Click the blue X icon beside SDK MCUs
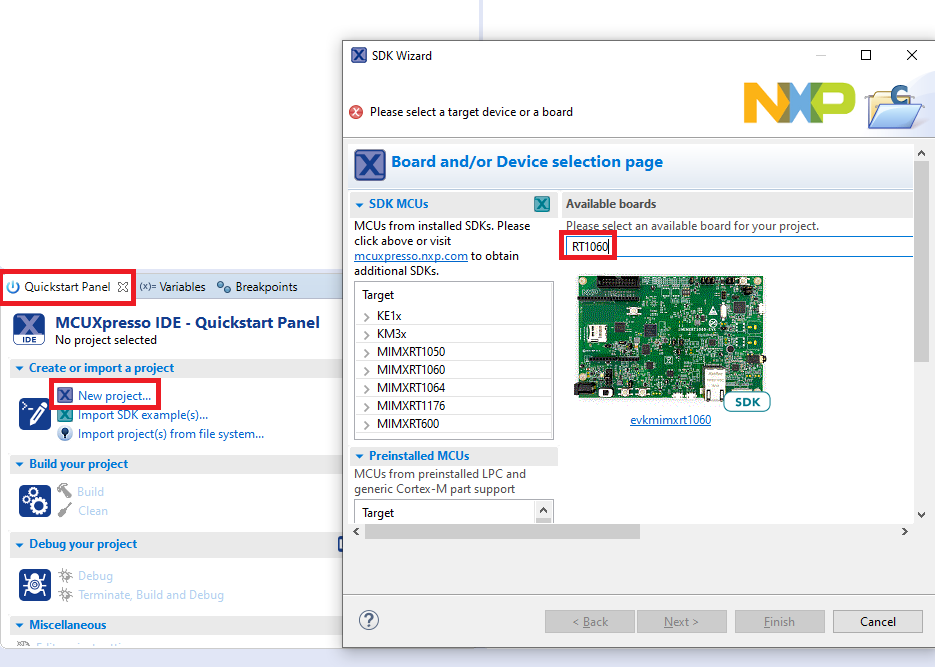The image size is (935, 667). coord(541,203)
